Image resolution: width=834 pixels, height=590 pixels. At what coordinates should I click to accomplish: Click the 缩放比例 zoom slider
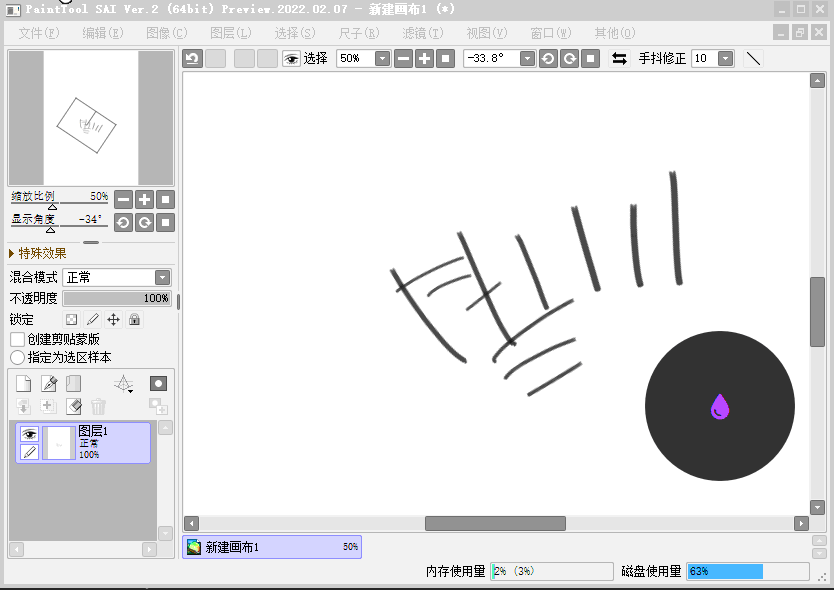[x=60, y=200]
